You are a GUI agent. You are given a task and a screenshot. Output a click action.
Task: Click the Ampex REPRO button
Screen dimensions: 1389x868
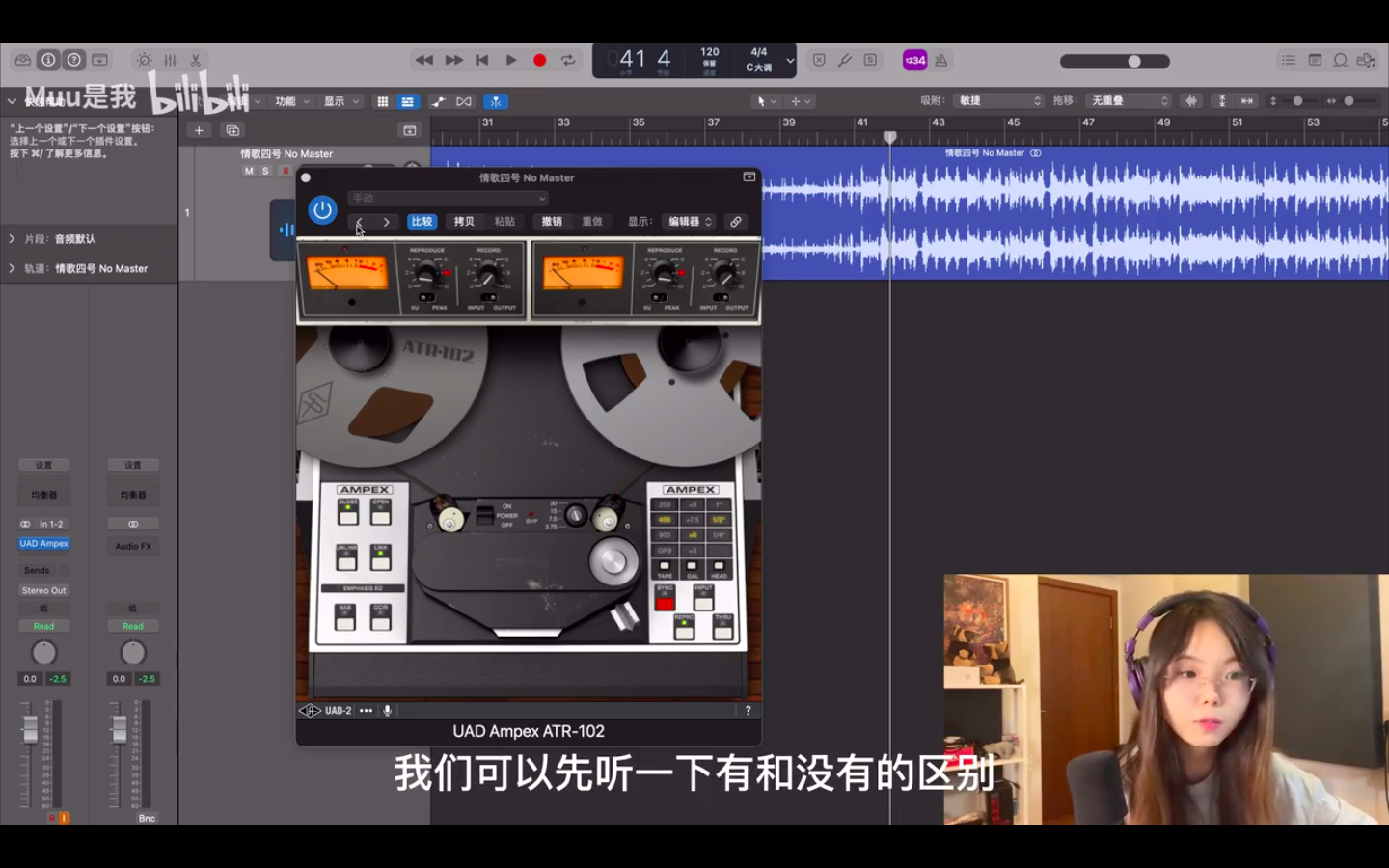[684, 628]
